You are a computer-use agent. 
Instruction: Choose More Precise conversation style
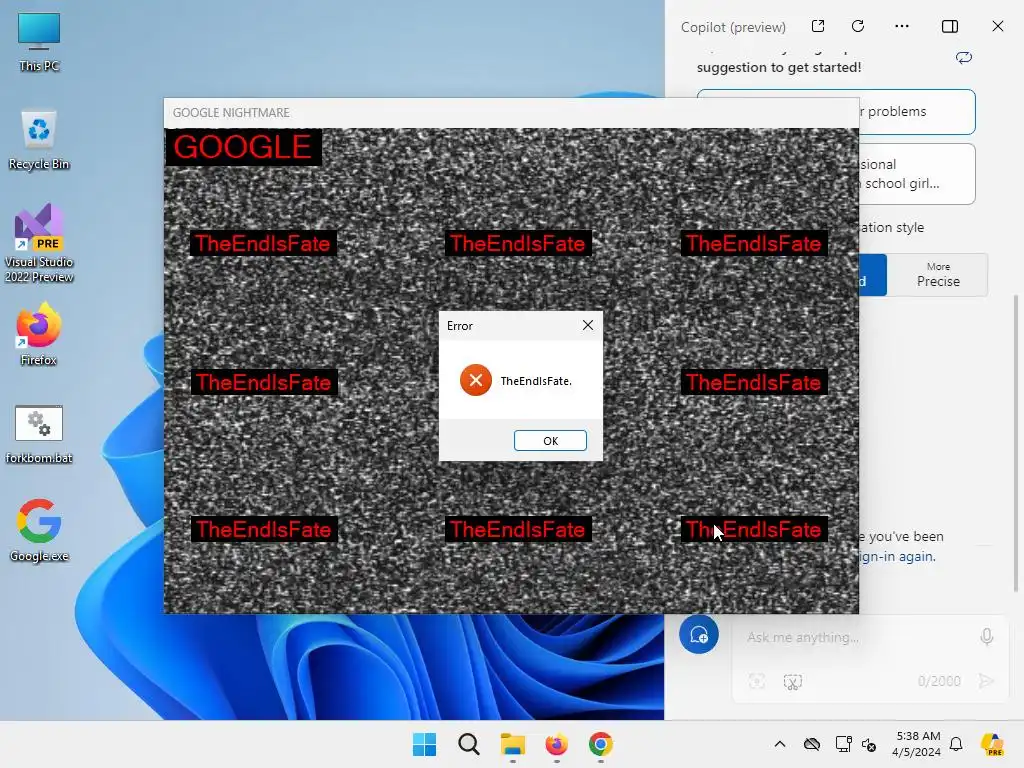click(938, 275)
